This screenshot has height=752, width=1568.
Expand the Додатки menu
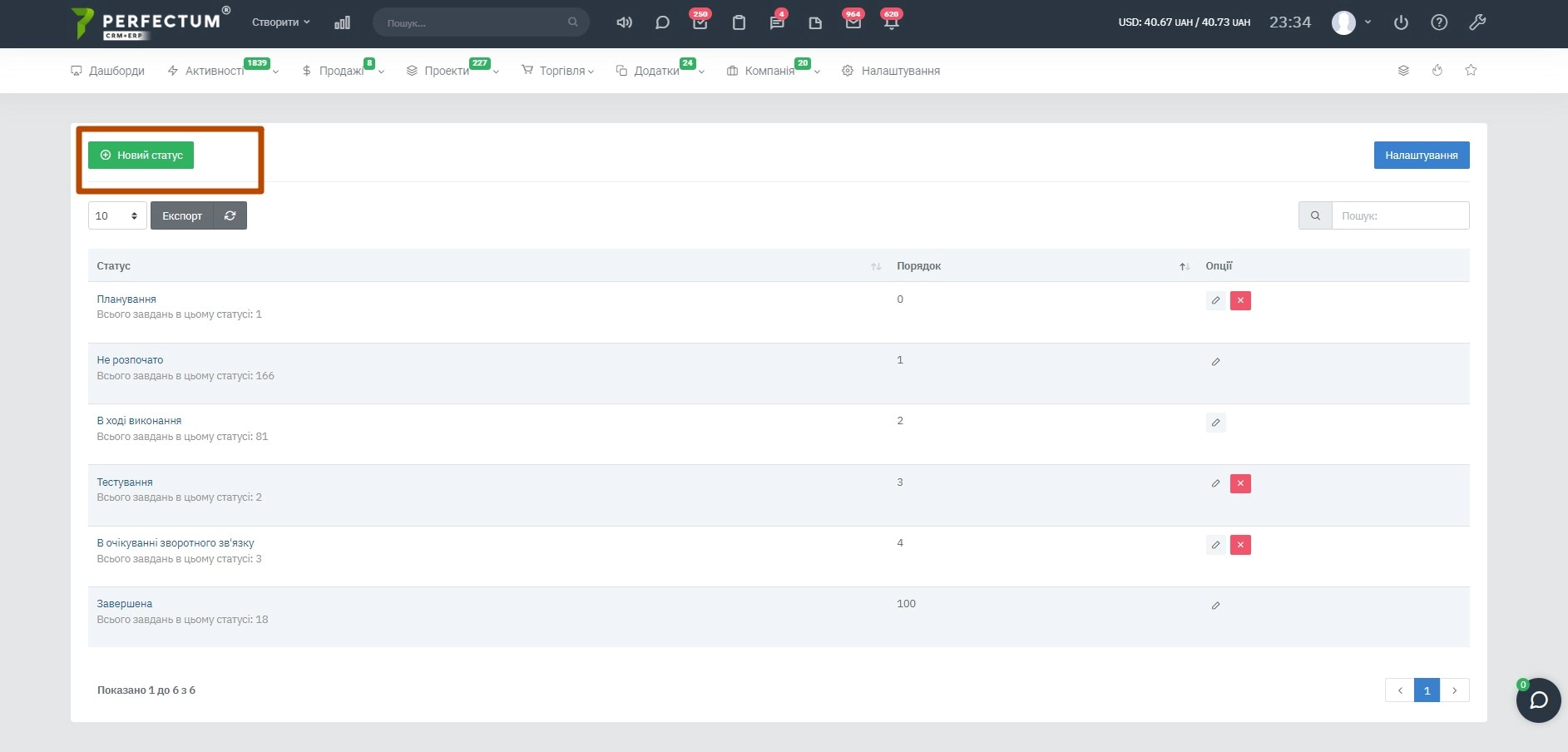(660, 71)
